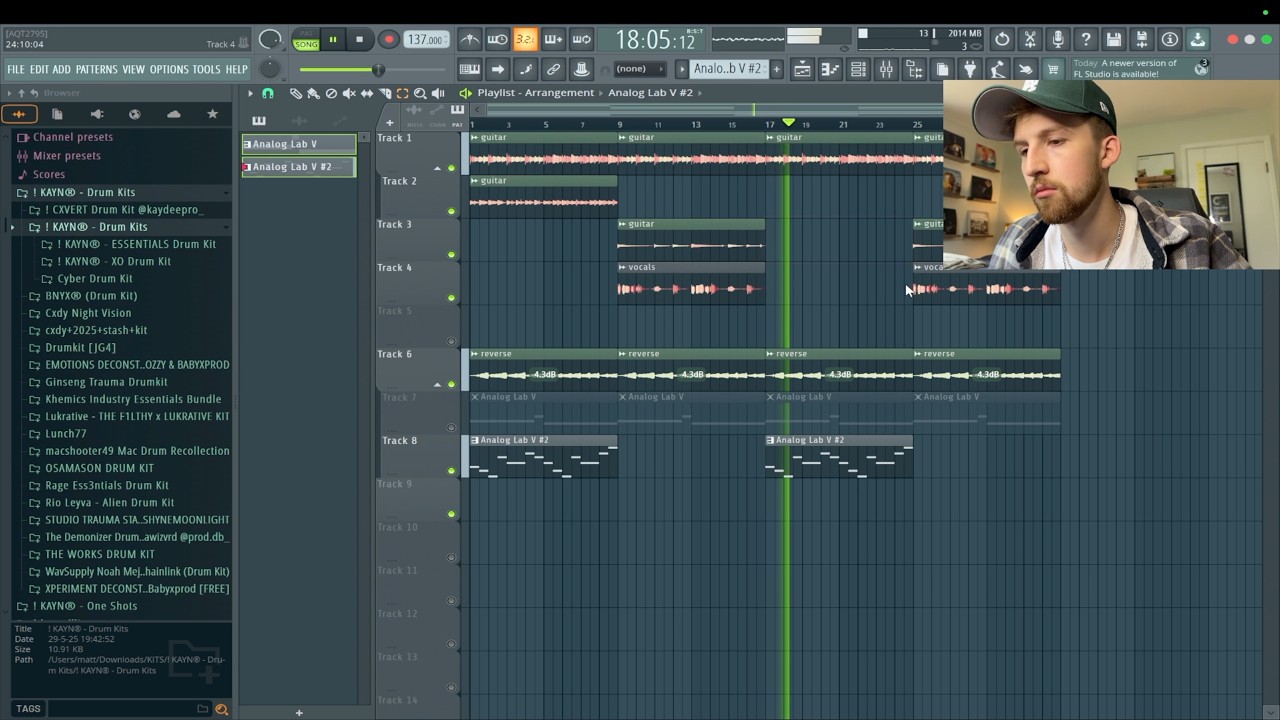This screenshot has height=720, width=1280.
Task: Open the shopping cart content library icon
Action: tap(1052, 69)
